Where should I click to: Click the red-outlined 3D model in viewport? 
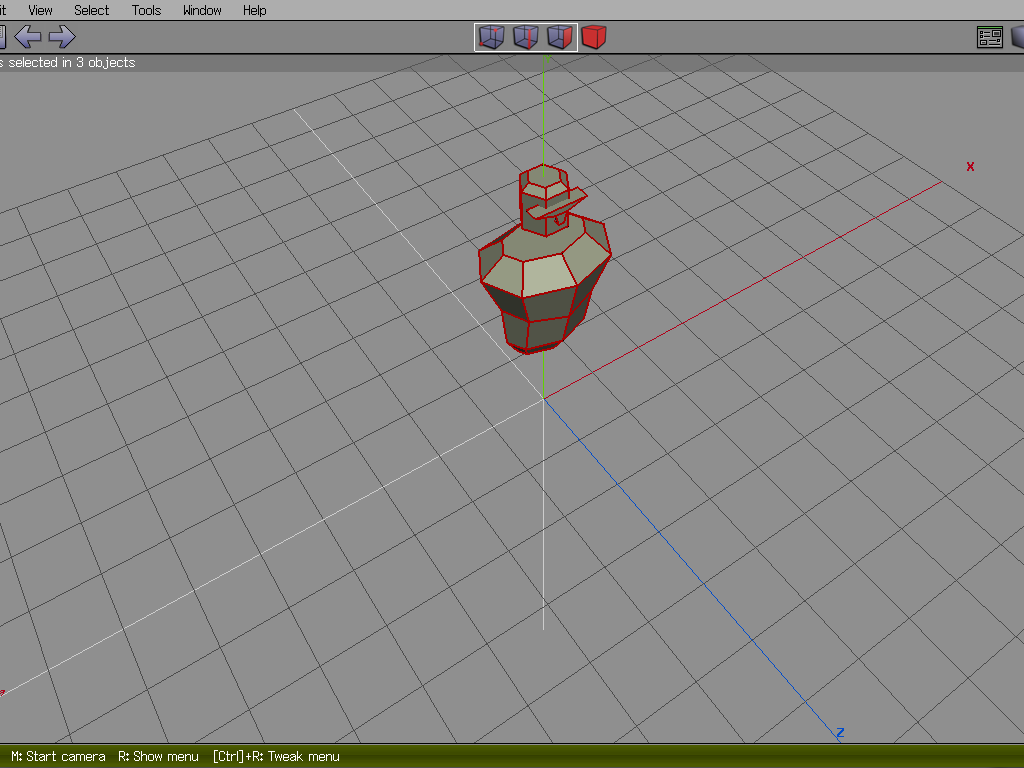(545, 259)
